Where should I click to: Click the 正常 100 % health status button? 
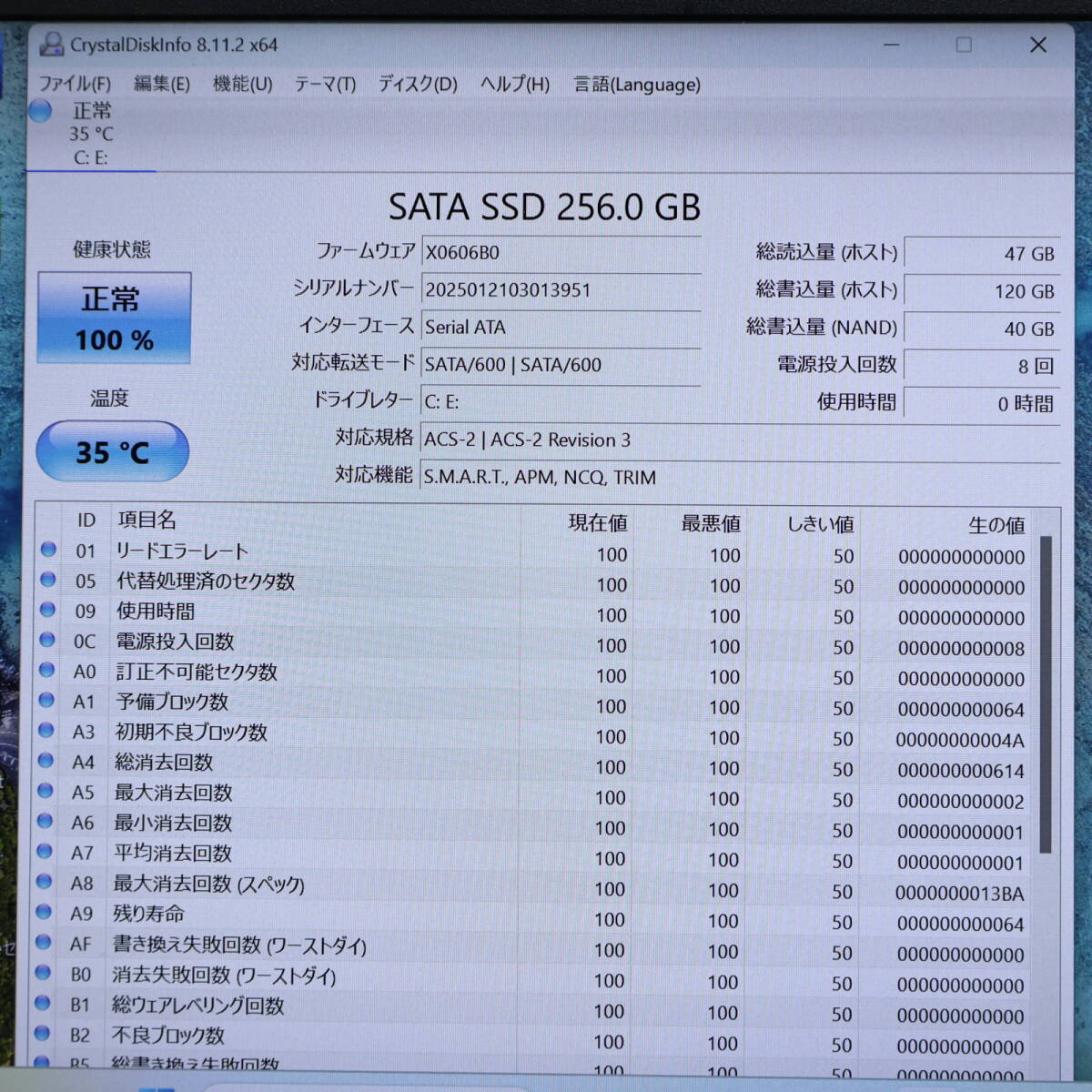(x=115, y=318)
